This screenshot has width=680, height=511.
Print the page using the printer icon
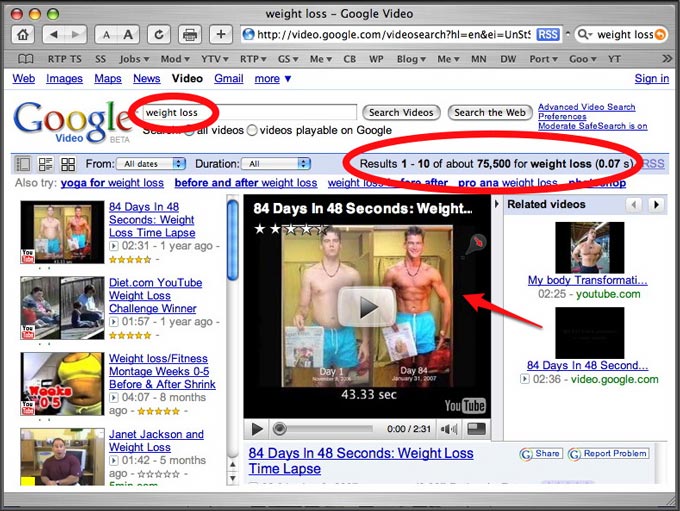pos(190,34)
